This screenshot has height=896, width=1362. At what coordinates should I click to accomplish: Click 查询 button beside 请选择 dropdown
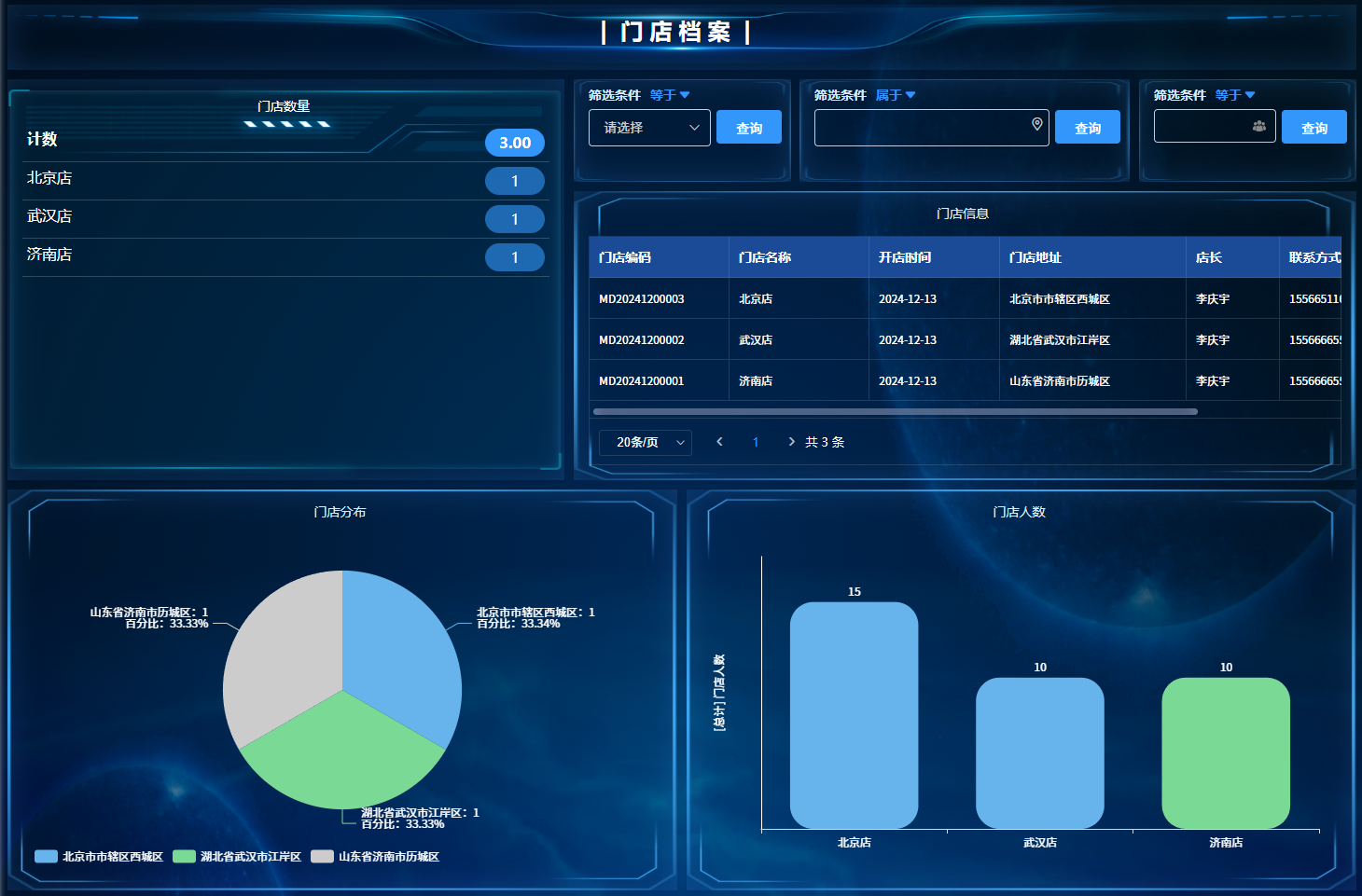[x=749, y=128]
